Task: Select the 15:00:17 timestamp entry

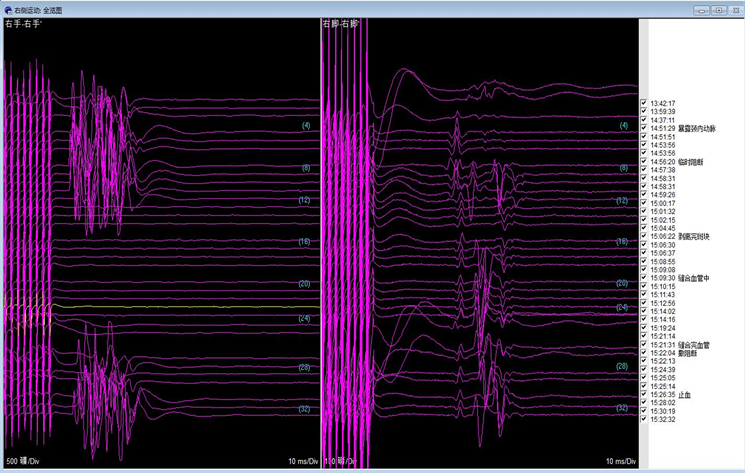Action: click(x=663, y=203)
